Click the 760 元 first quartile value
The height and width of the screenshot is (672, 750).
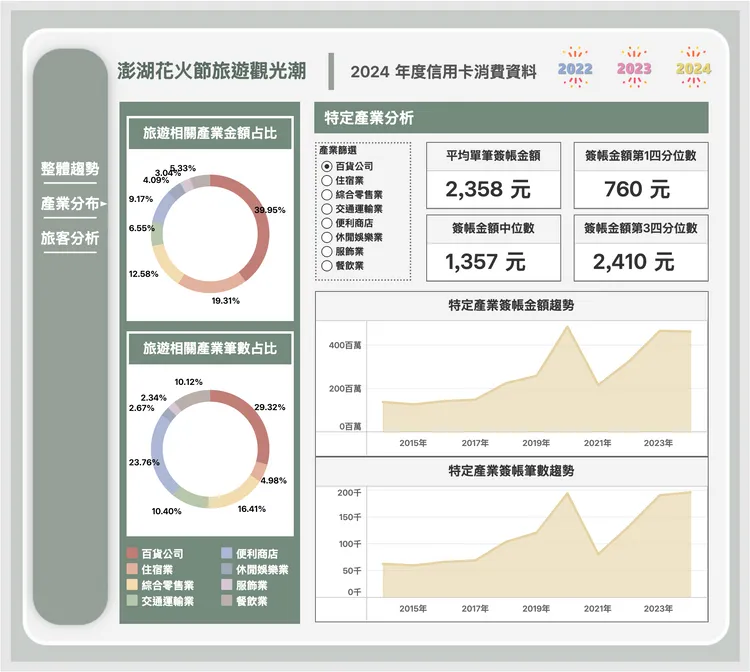[x=637, y=189]
